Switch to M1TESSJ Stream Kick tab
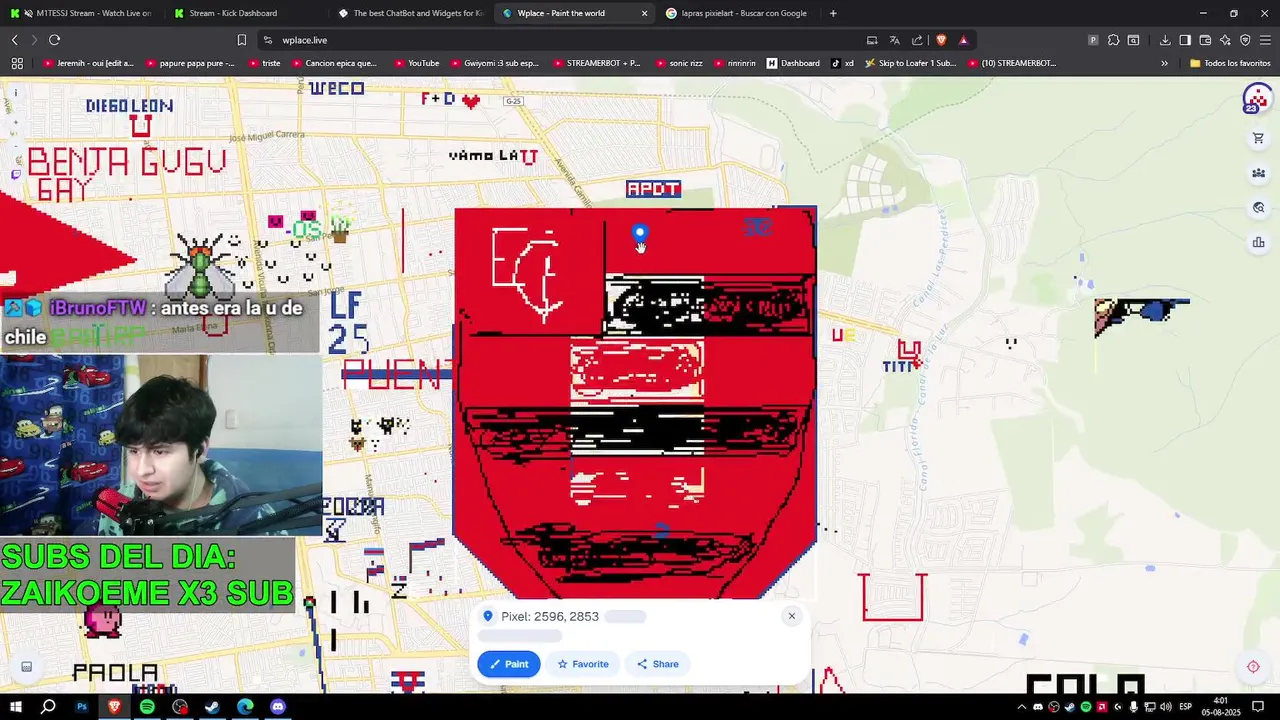The image size is (1280, 720). point(82,13)
